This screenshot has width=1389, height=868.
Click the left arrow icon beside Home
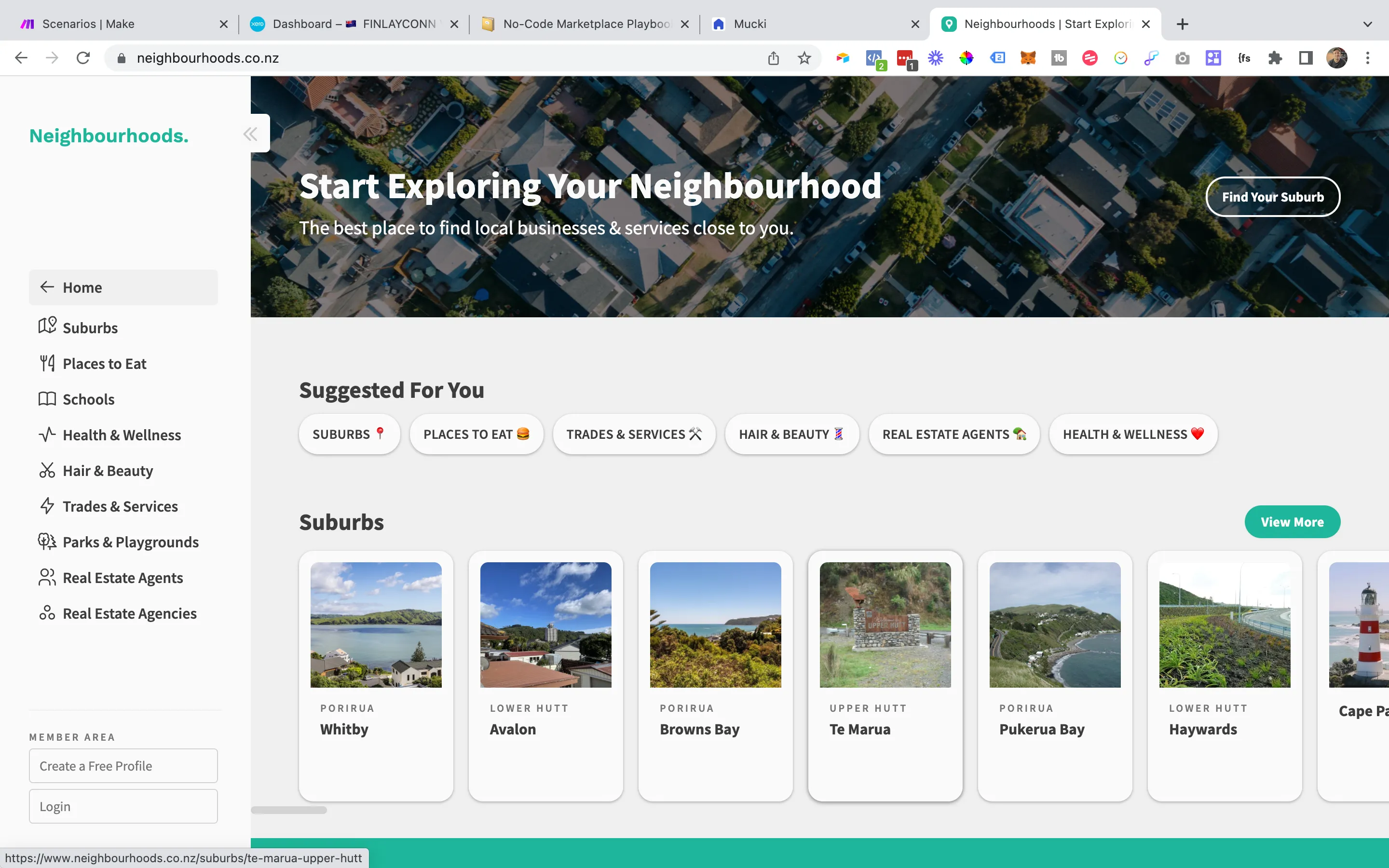tap(47, 287)
